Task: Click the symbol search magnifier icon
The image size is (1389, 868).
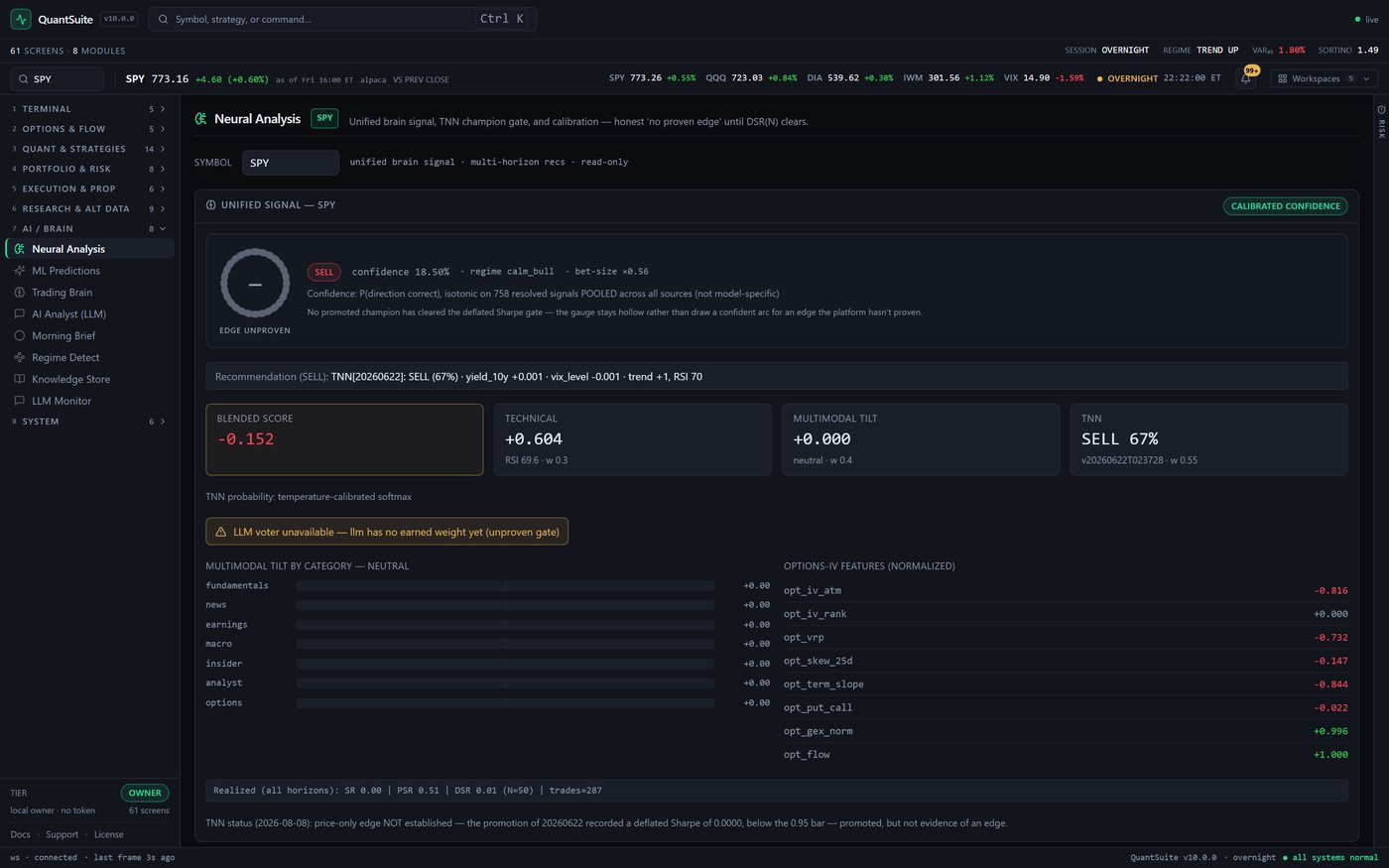Action: pos(23,79)
